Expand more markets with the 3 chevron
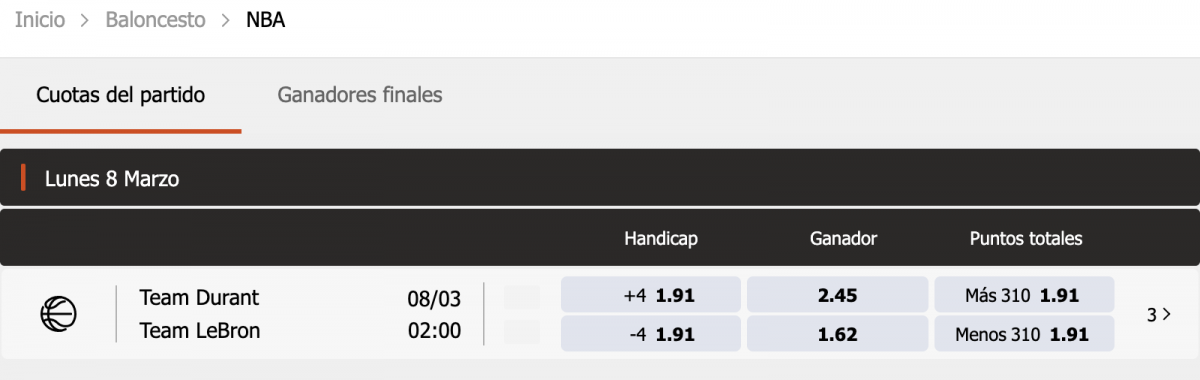 pos(1159,314)
